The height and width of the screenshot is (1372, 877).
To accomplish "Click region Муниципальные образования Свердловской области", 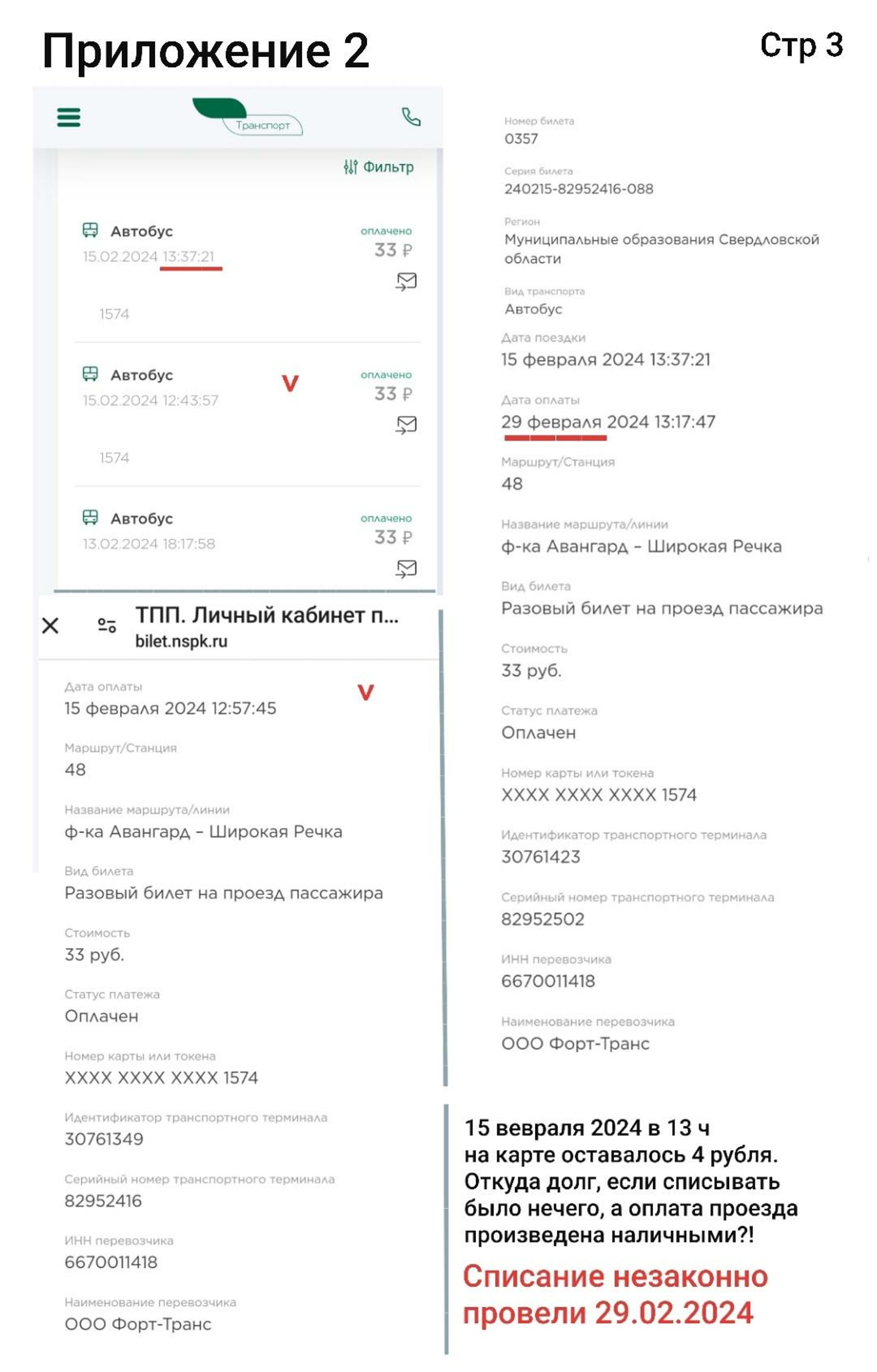I will pyautogui.click(x=661, y=249).
